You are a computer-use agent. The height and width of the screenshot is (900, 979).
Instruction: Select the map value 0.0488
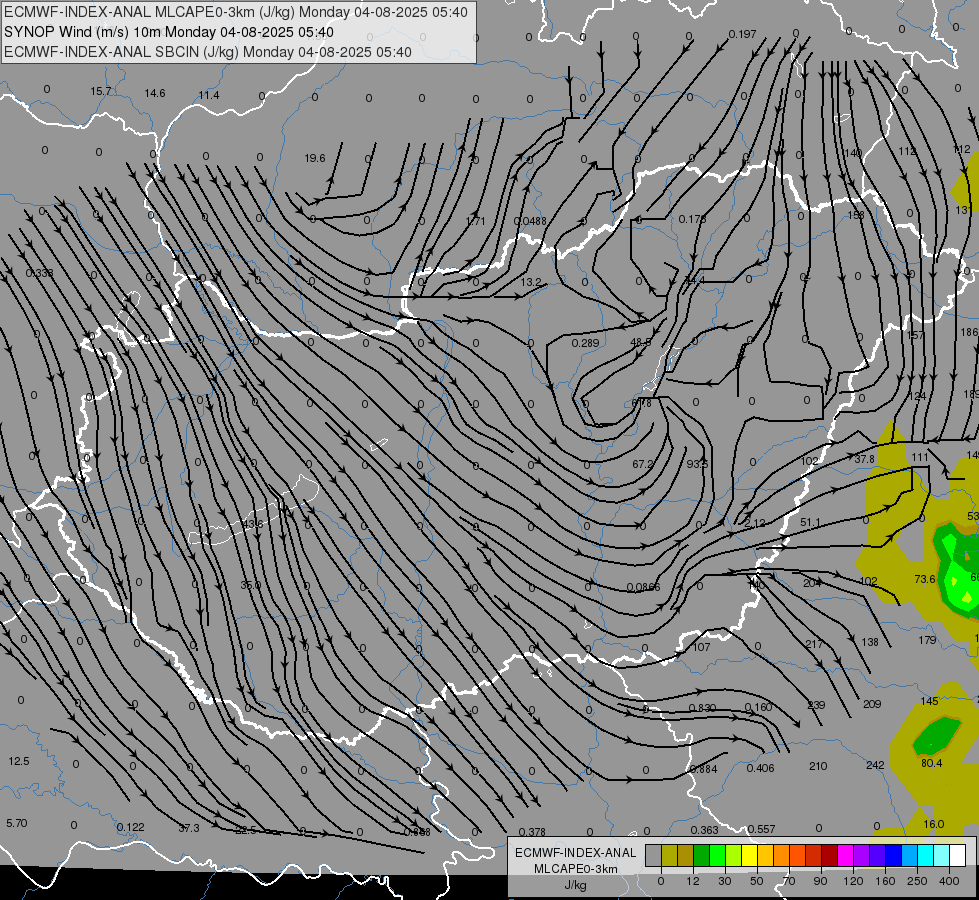[x=529, y=220]
